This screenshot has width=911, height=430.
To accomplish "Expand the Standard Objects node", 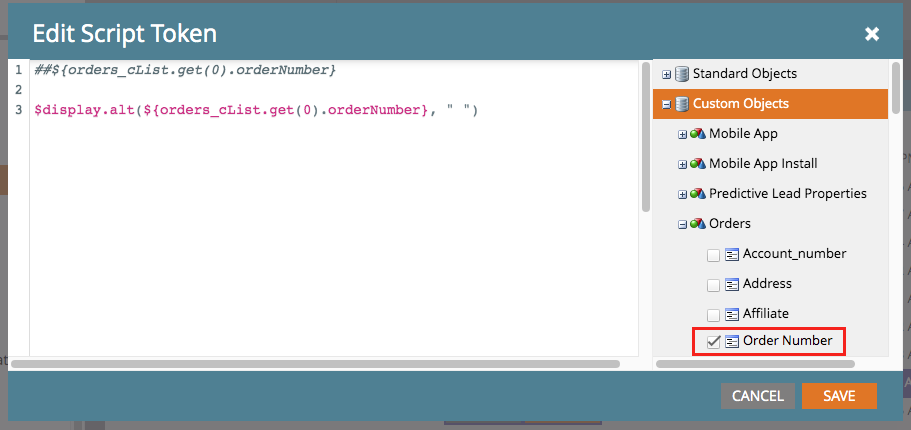I will click(666, 74).
